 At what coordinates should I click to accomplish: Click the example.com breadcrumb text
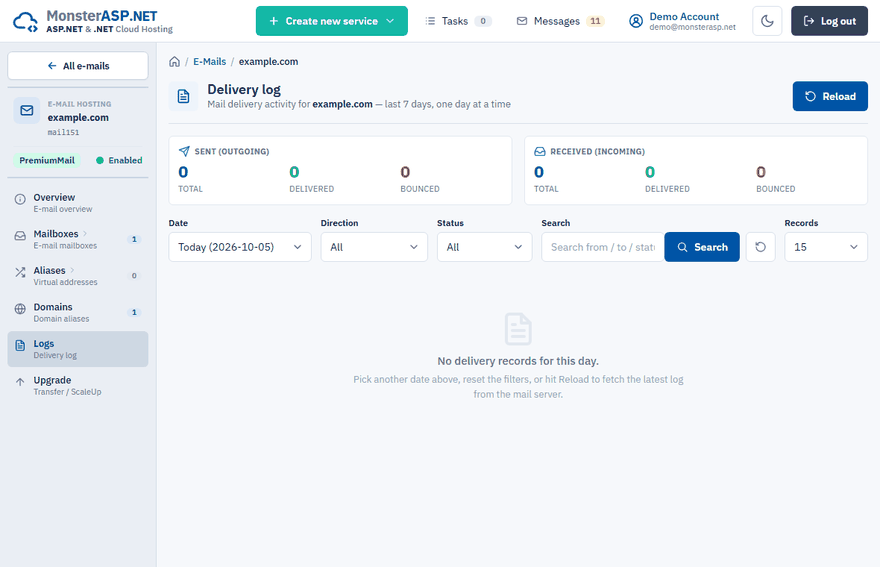click(268, 62)
